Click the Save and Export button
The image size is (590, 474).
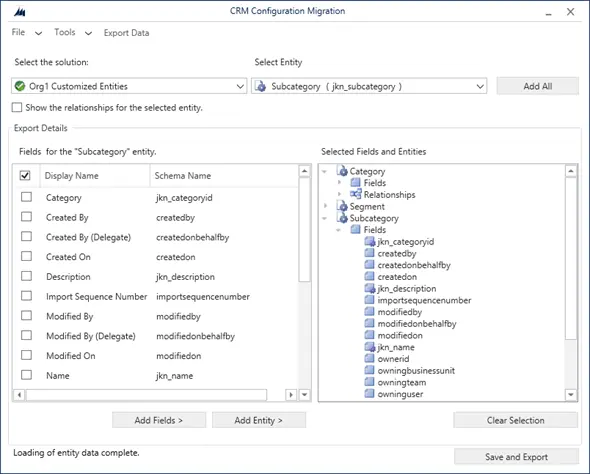pyautogui.click(x=516, y=457)
